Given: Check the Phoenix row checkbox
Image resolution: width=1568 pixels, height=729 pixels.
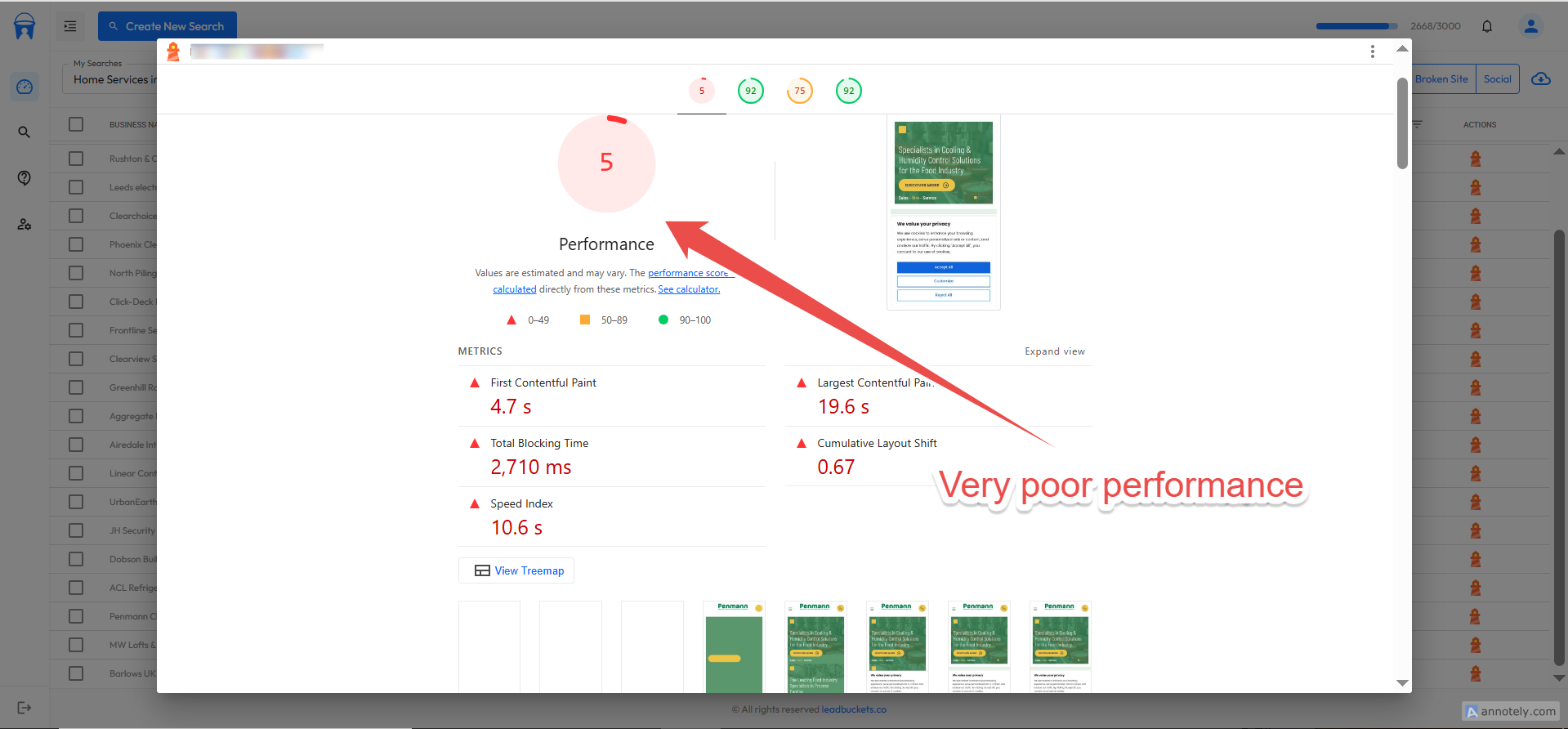Looking at the screenshot, I should (76, 244).
